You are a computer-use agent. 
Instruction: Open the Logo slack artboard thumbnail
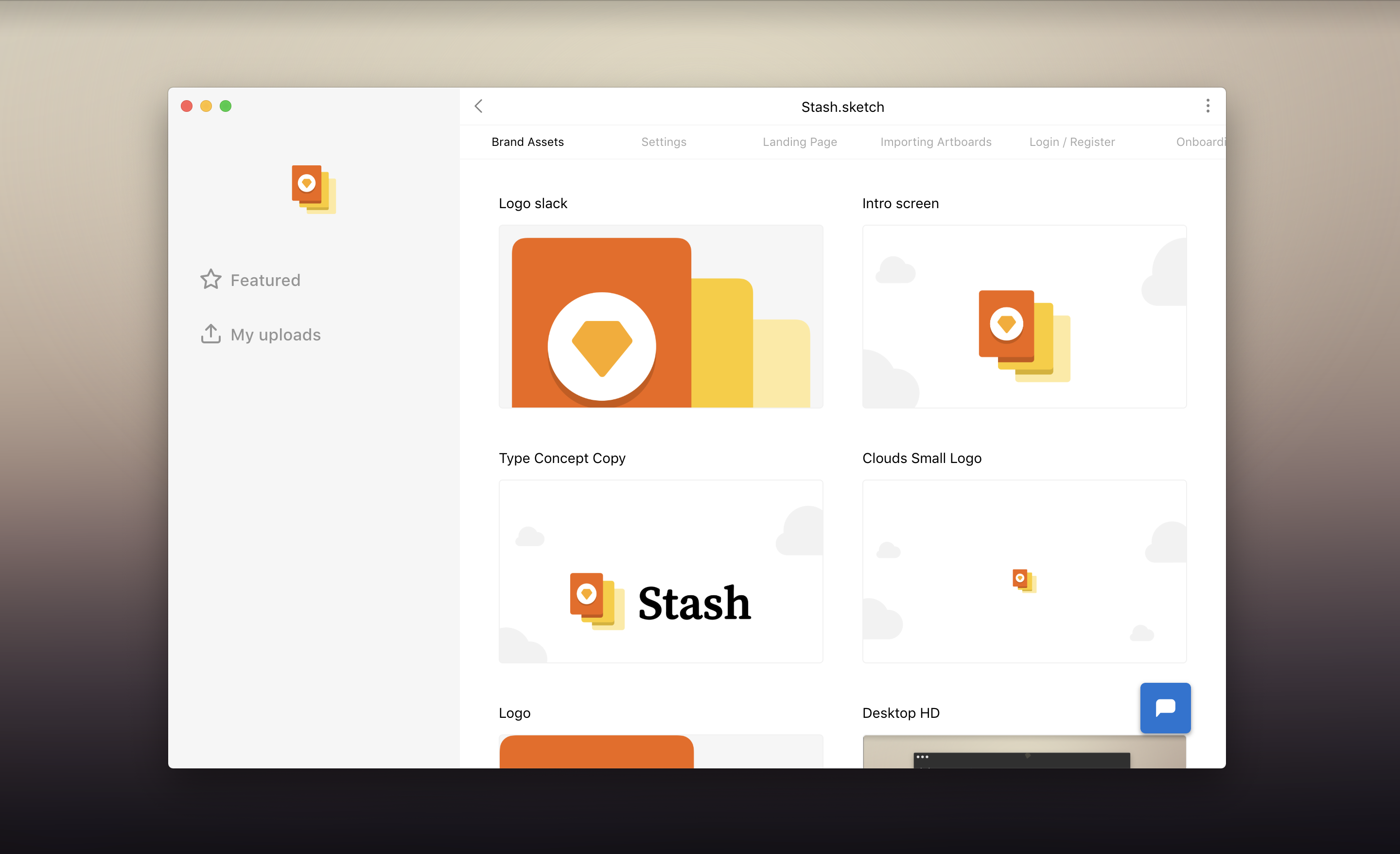(x=661, y=316)
